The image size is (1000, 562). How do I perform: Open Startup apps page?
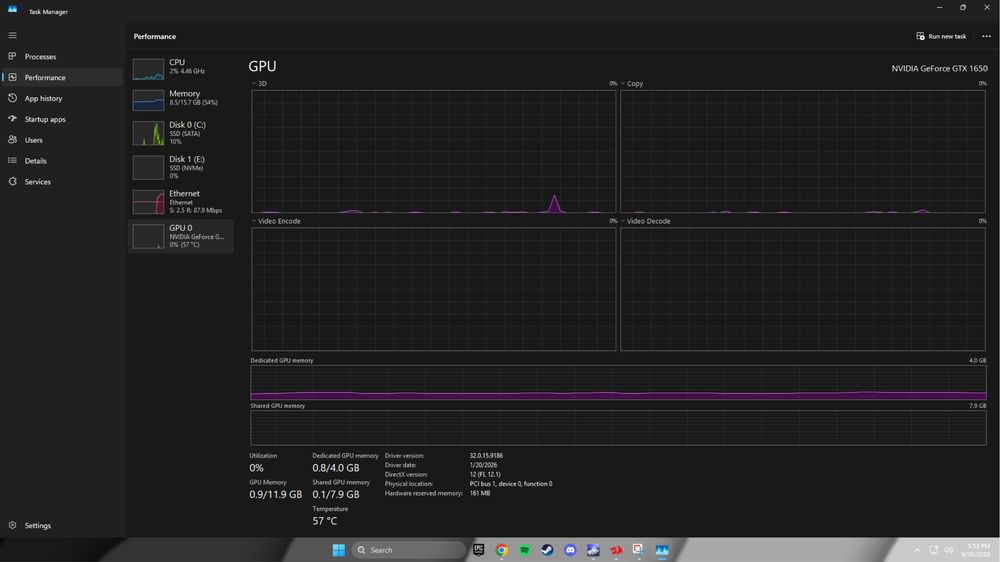(x=62, y=119)
